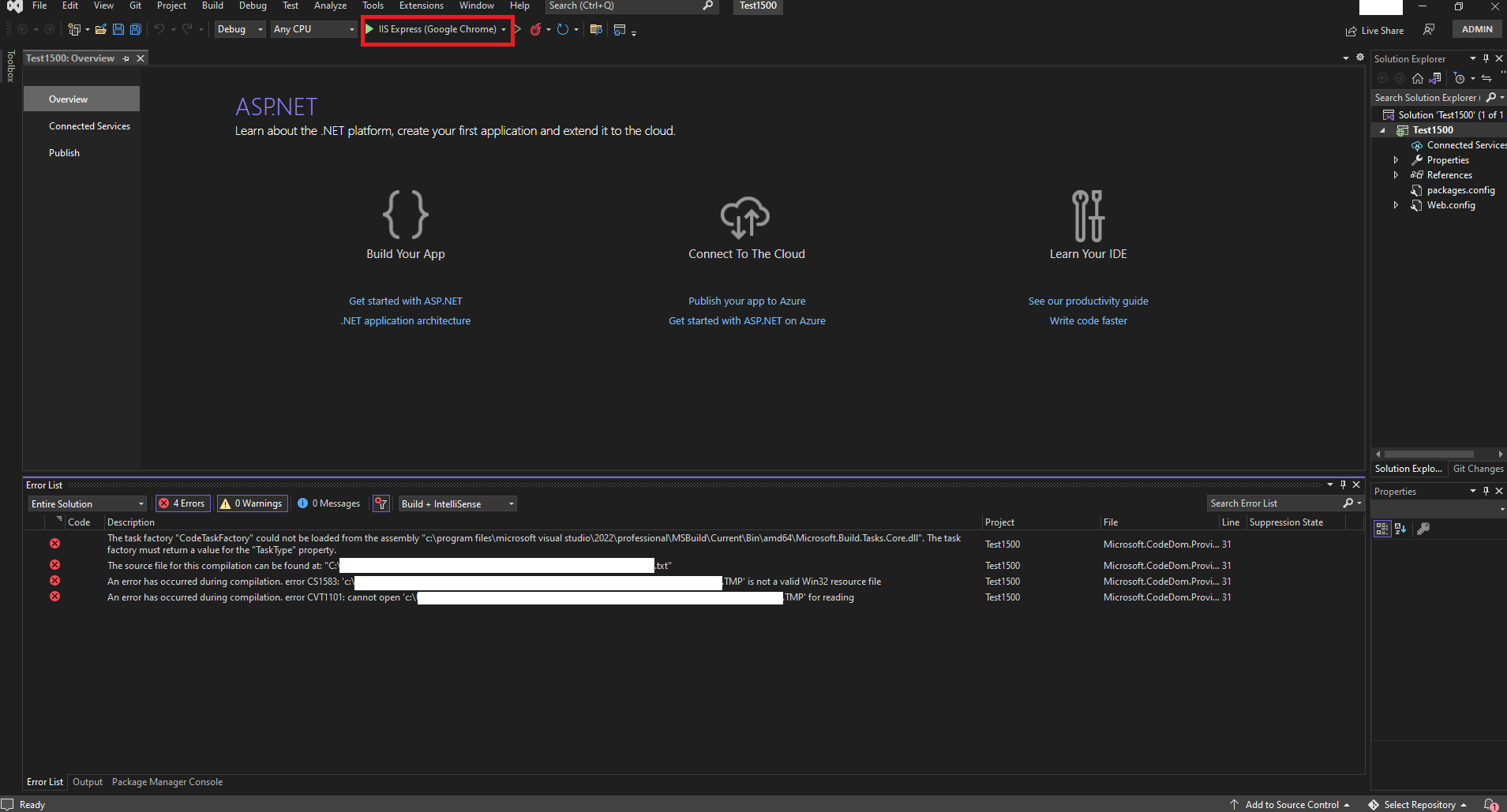Save the current file with Save icon
This screenshot has height=812, width=1507.
(118, 29)
